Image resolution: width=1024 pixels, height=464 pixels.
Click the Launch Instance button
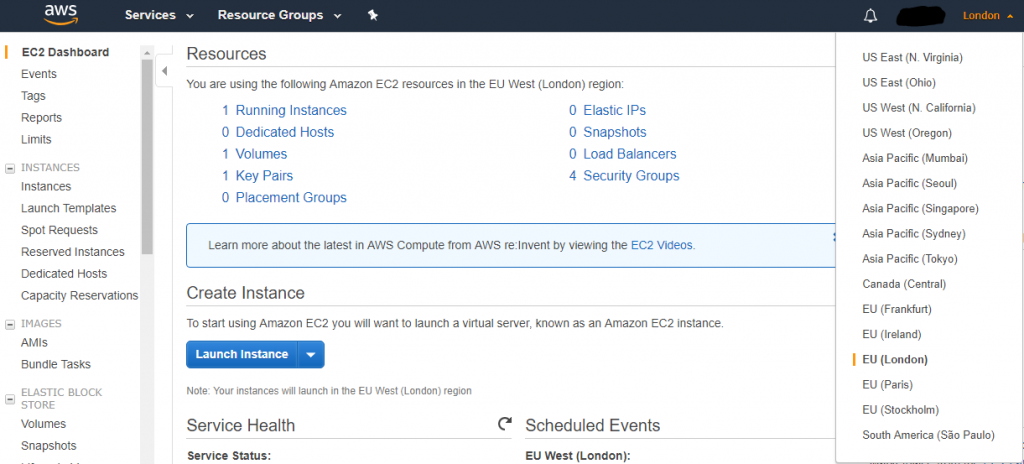click(242, 354)
